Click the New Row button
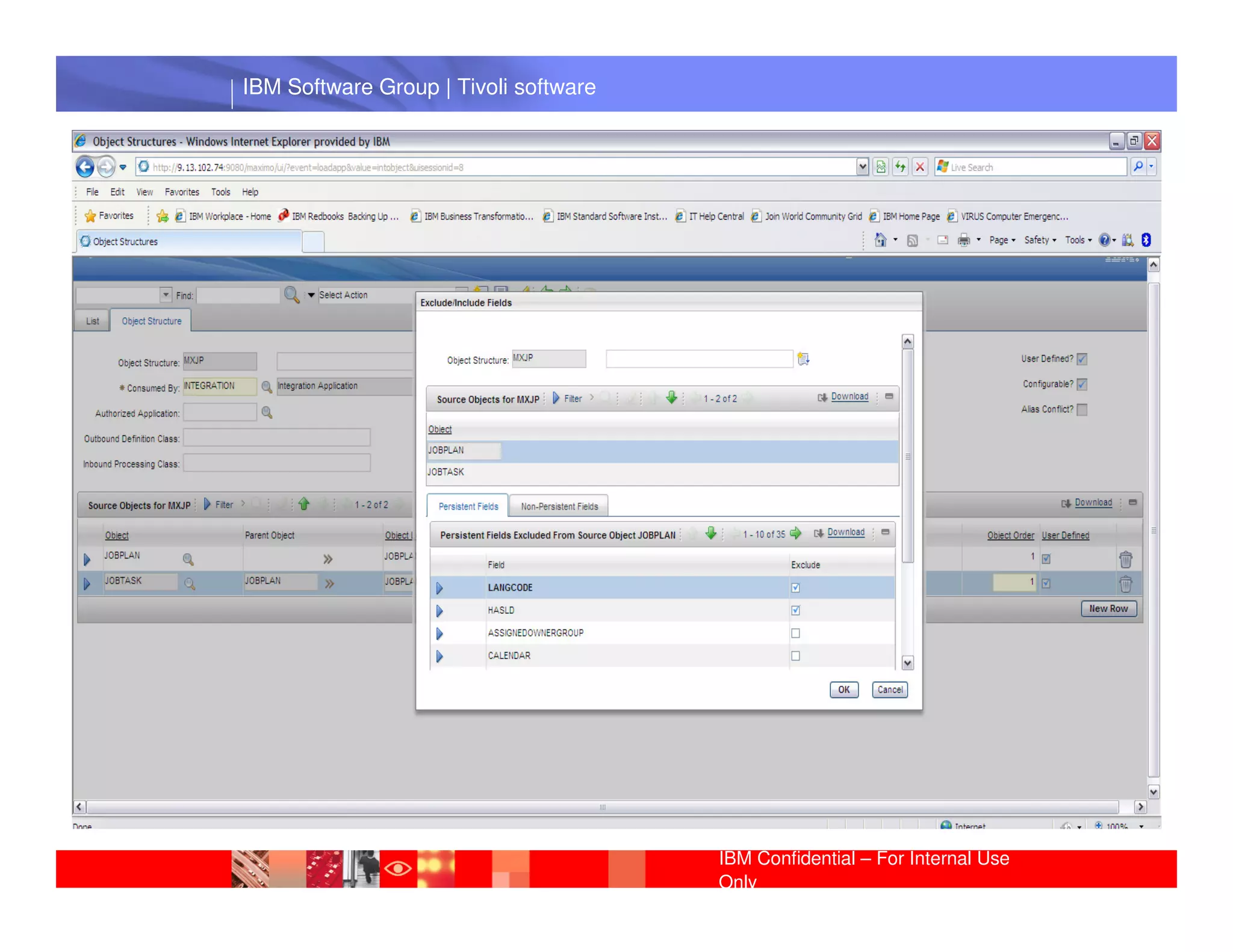 click(1108, 608)
